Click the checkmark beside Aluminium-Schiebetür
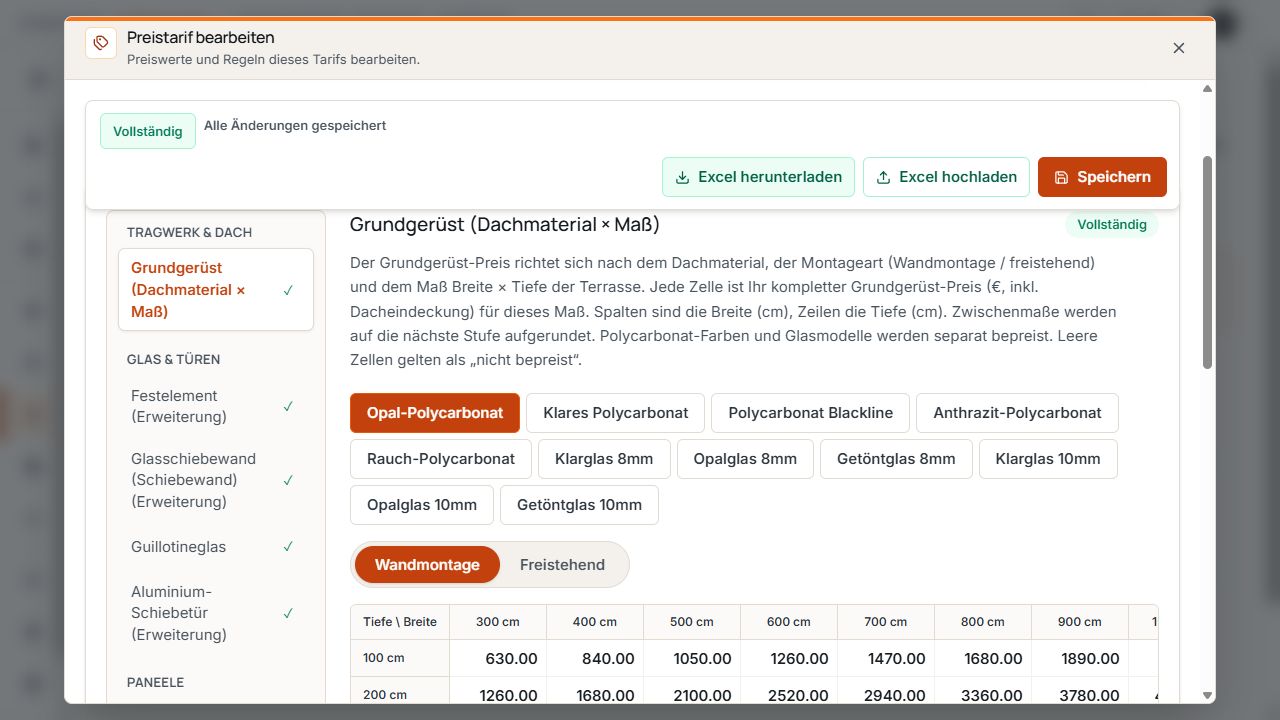The image size is (1280, 720). [288, 613]
